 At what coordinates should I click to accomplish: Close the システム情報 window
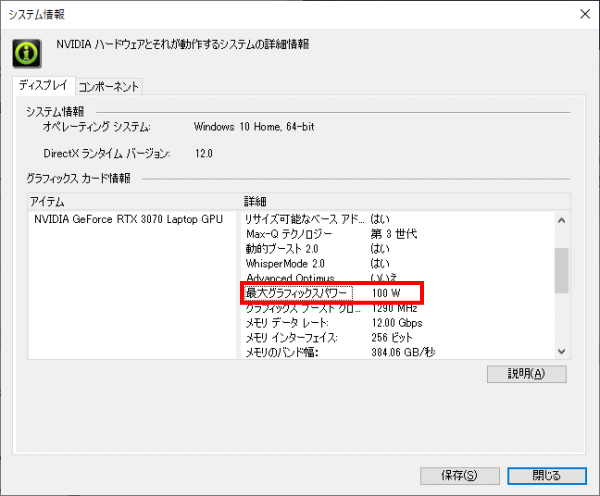[x=585, y=14]
